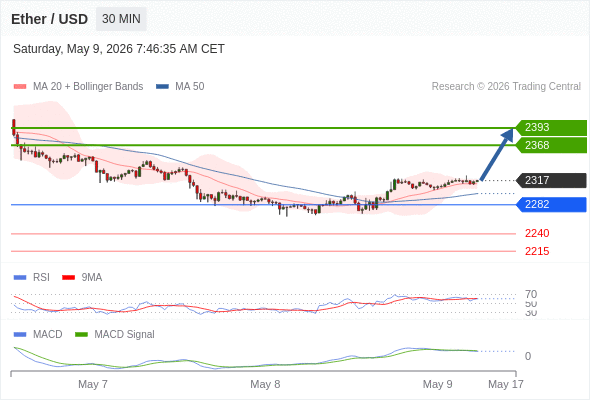Image resolution: width=590 pixels, height=400 pixels.
Task: Click the red 2240 support level label
Action: (x=537, y=233)
